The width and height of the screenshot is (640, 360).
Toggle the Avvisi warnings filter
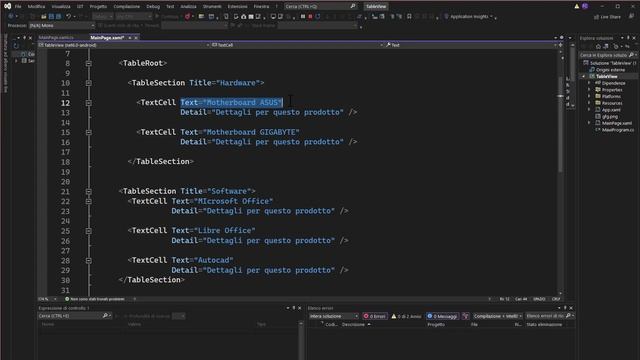pyautogui.click(x=406, y=316)
